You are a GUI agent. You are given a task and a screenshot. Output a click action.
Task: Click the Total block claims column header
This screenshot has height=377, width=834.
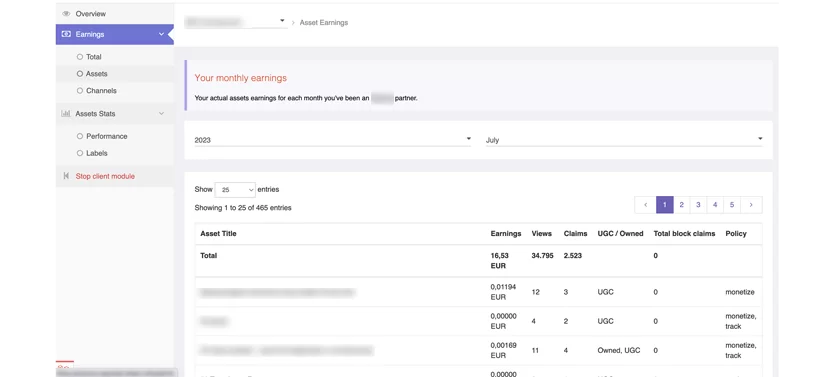coord(684,233)
